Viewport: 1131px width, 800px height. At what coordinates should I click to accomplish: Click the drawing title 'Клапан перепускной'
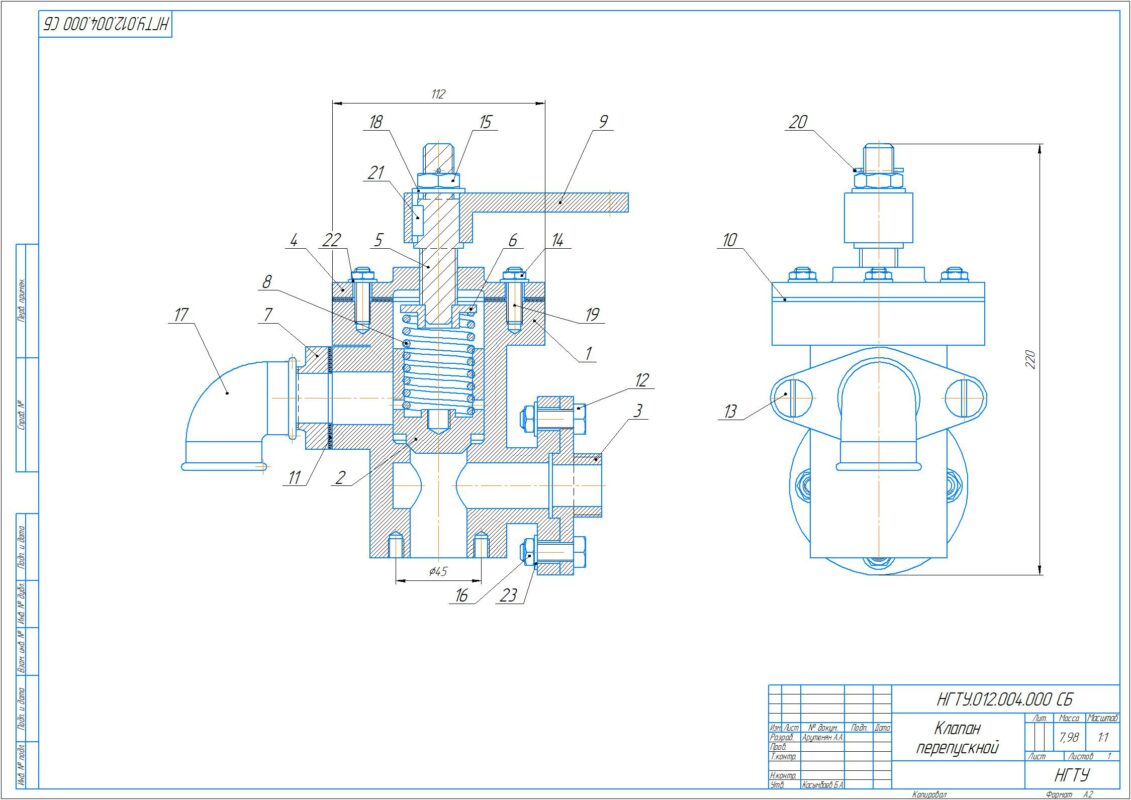click(x=958, y=739)
